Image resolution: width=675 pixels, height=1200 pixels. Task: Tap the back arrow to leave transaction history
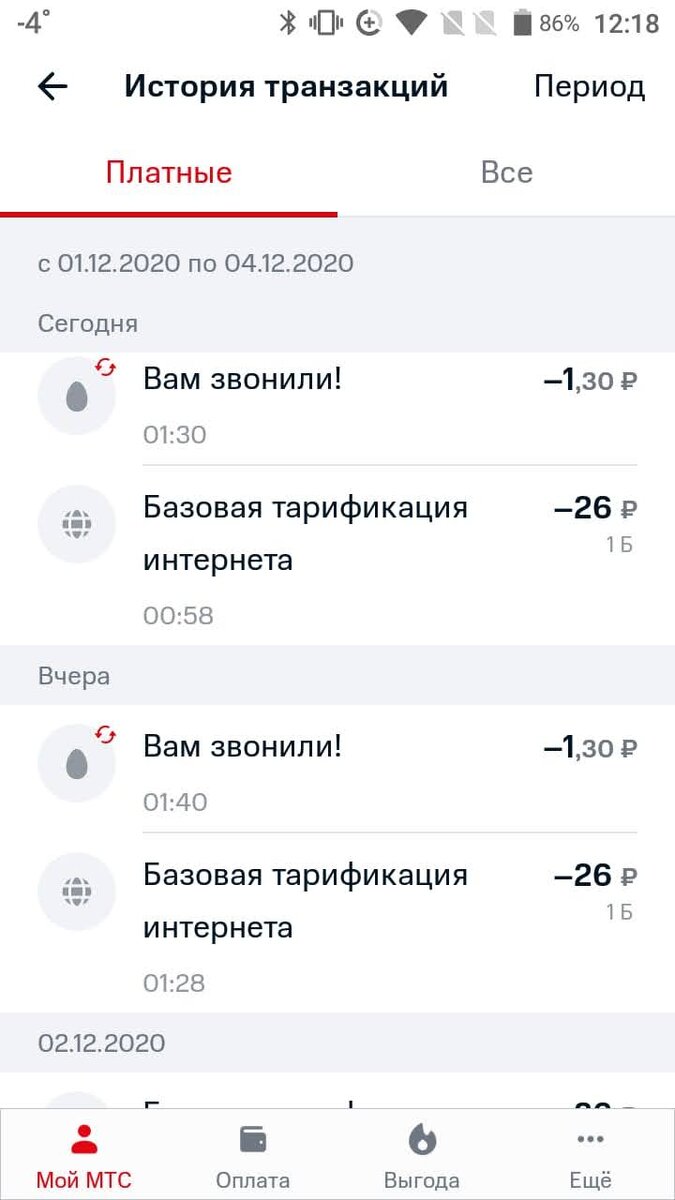50,87
